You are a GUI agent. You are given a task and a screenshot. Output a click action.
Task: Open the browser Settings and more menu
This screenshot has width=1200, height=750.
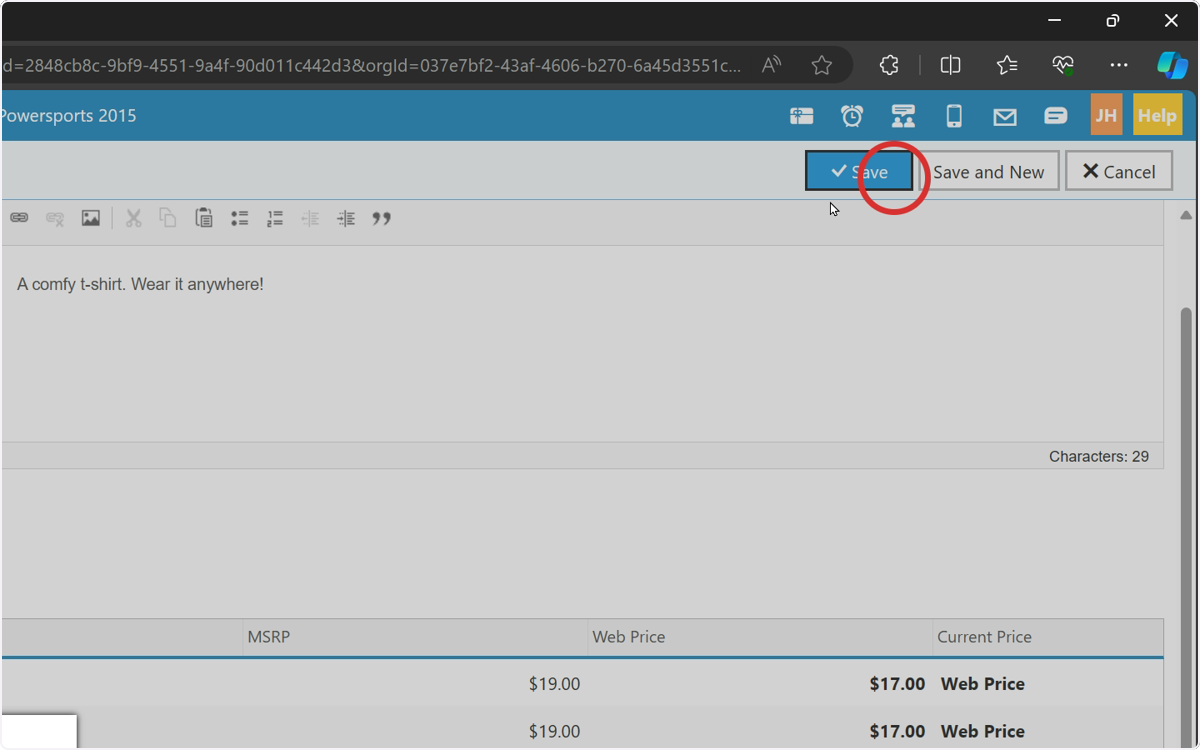(1119, 65)
